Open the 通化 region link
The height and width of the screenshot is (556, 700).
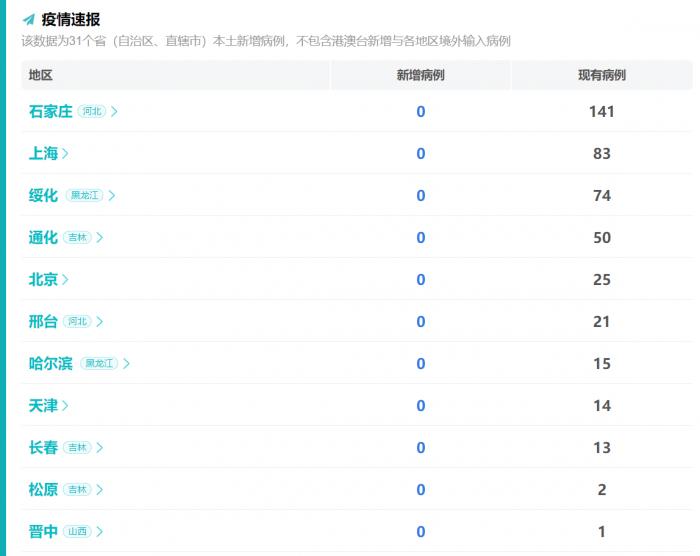[43, 237]
